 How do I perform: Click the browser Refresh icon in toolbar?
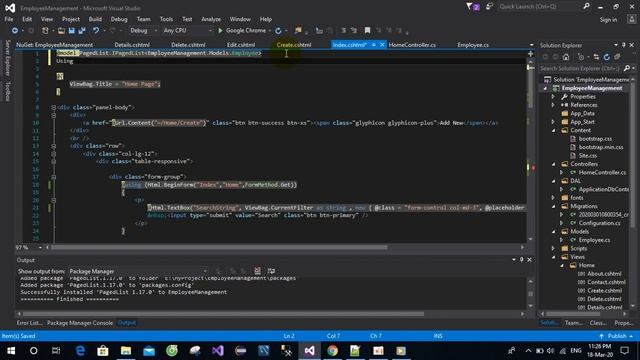(278, 31)
